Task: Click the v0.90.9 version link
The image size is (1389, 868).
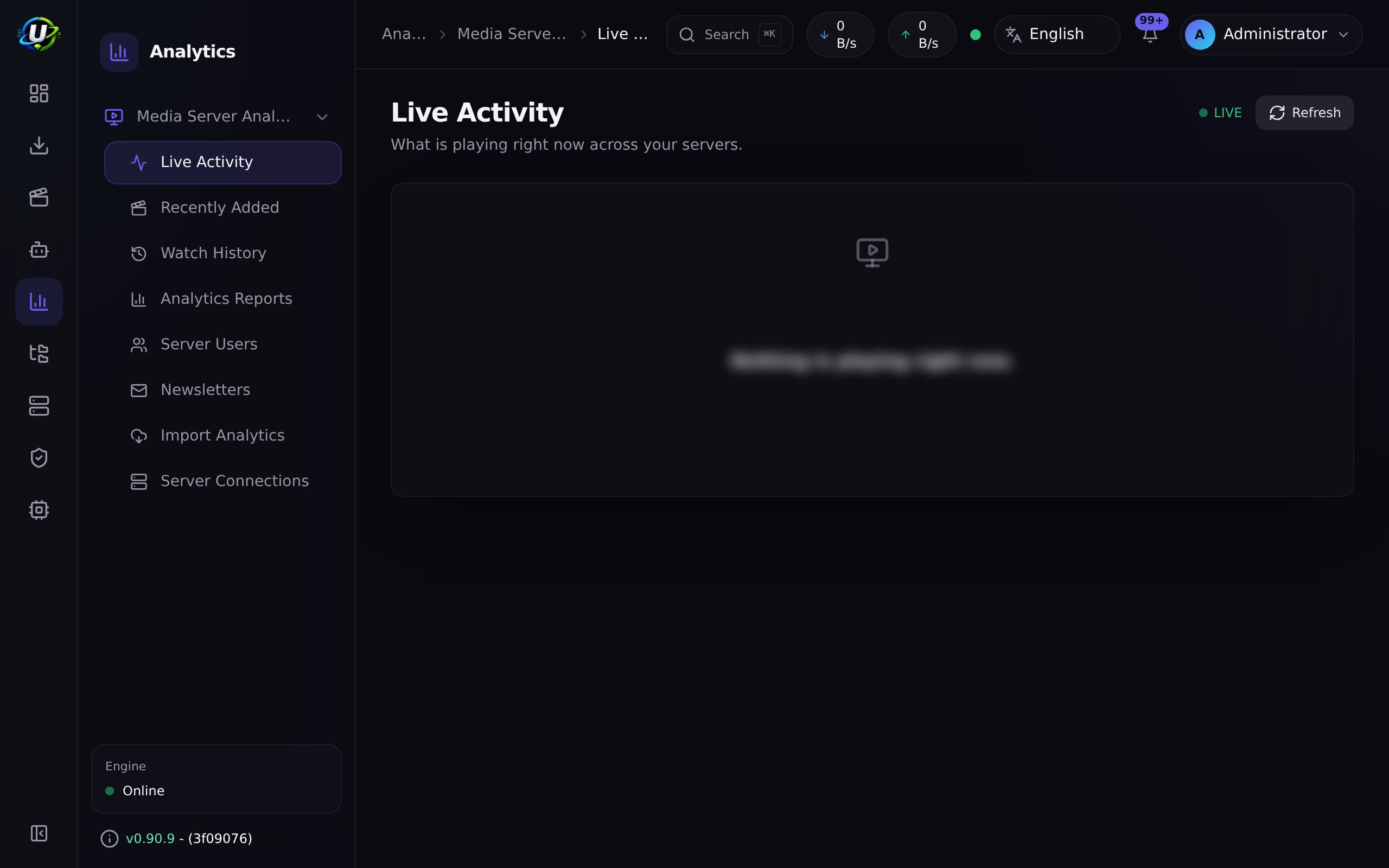Action: 150,839
